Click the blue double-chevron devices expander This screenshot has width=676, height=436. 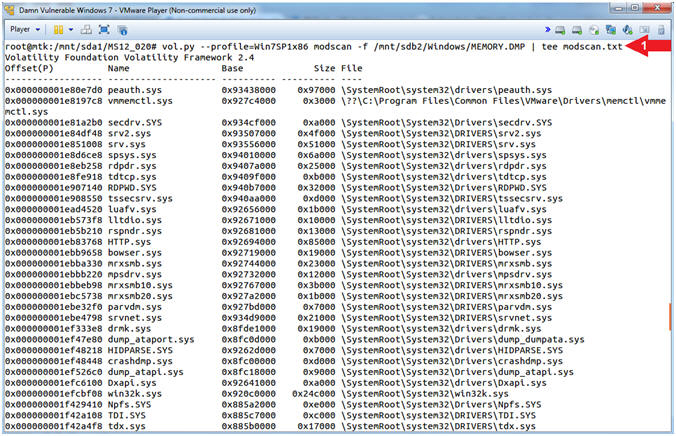coord(548,29)
